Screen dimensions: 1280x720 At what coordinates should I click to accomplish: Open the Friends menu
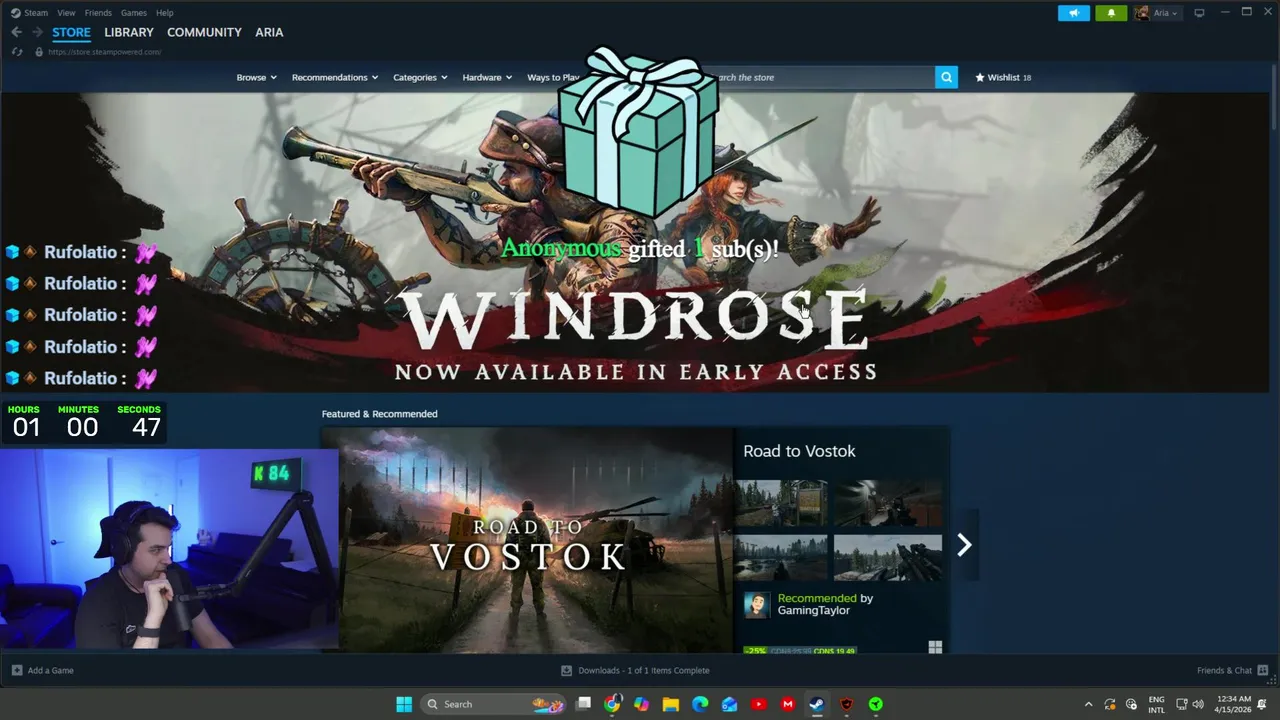click(x=98, y=13)
